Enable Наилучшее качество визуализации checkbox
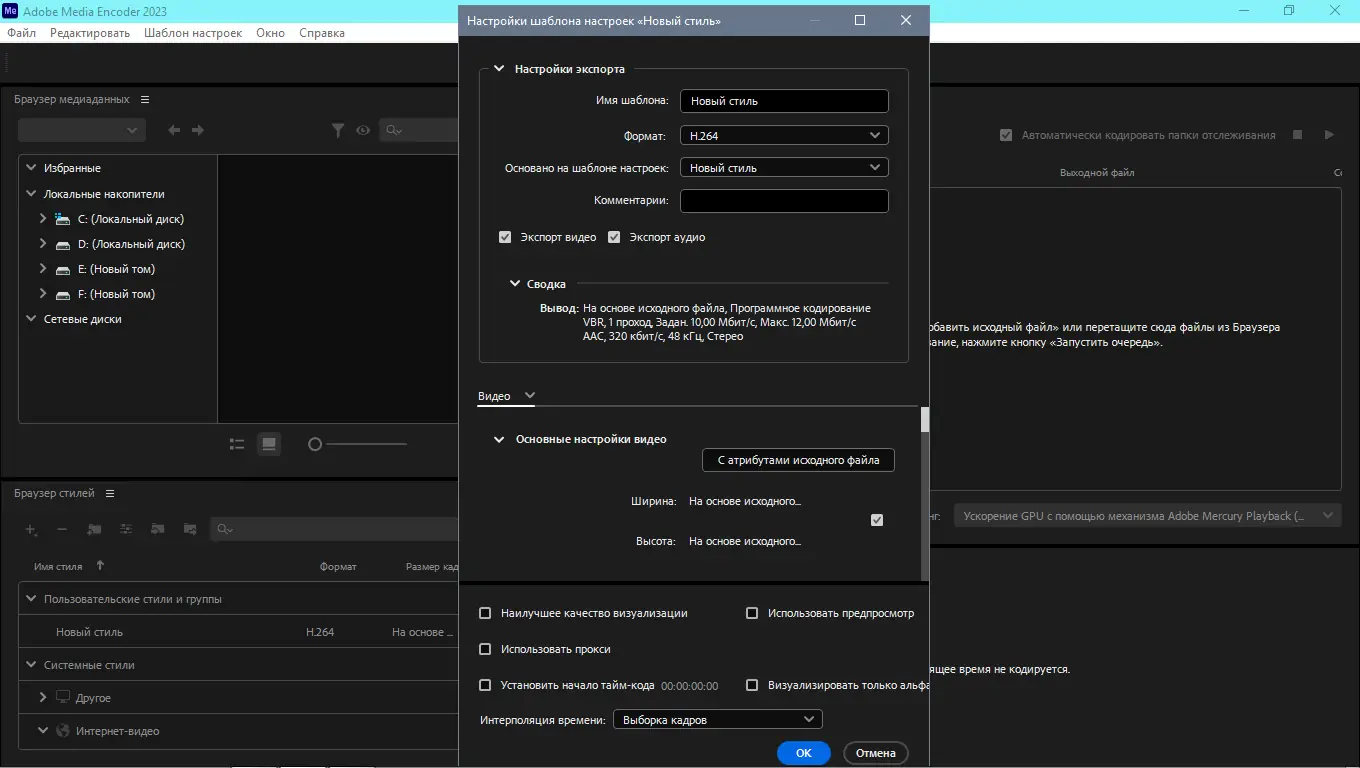The image size is (1360, 768). click(x=485, y=613)
